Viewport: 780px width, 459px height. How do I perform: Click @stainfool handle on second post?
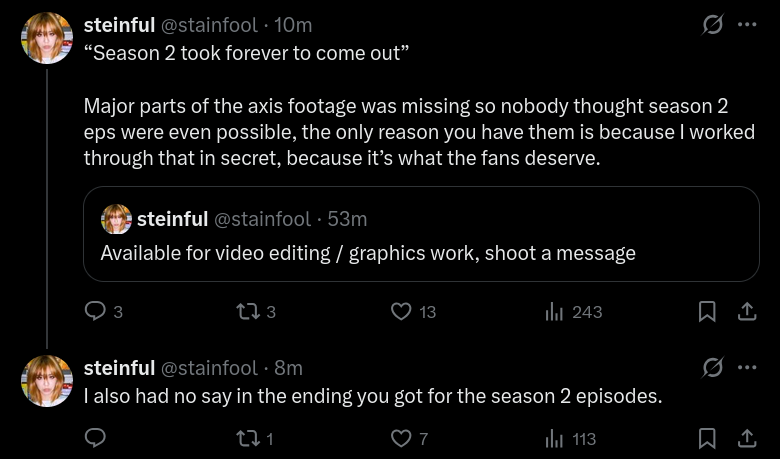click(208, 368)
